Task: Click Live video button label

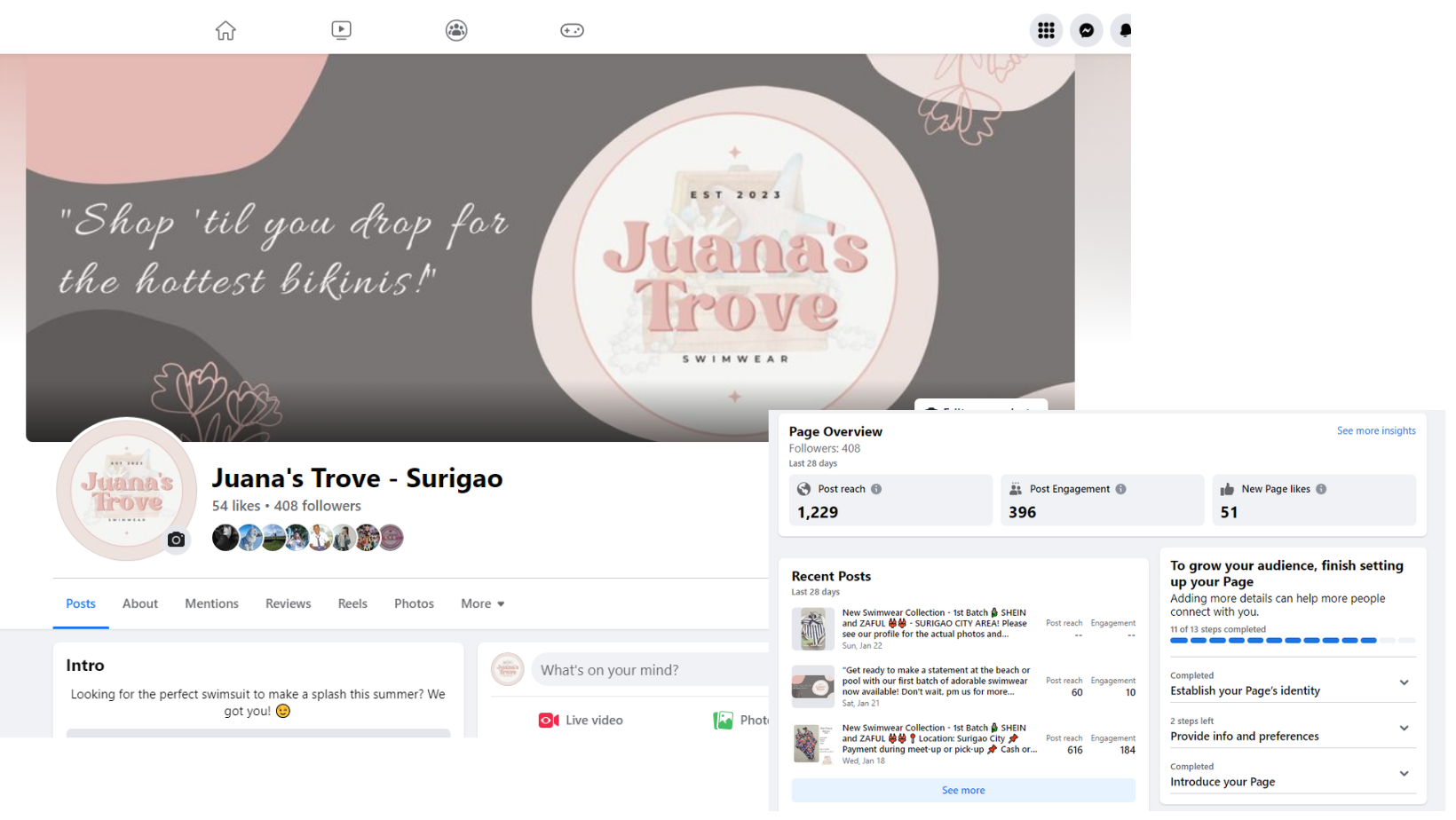Action: pyautogui.click(x=594, y=721)
